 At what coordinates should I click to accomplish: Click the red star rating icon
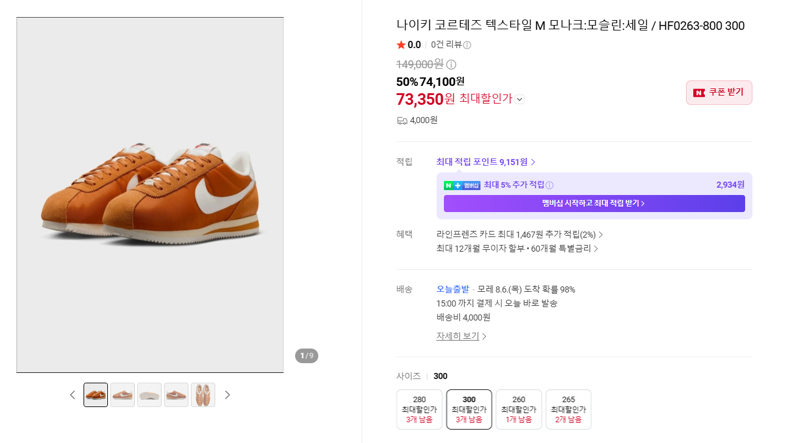tap(401, 45)
